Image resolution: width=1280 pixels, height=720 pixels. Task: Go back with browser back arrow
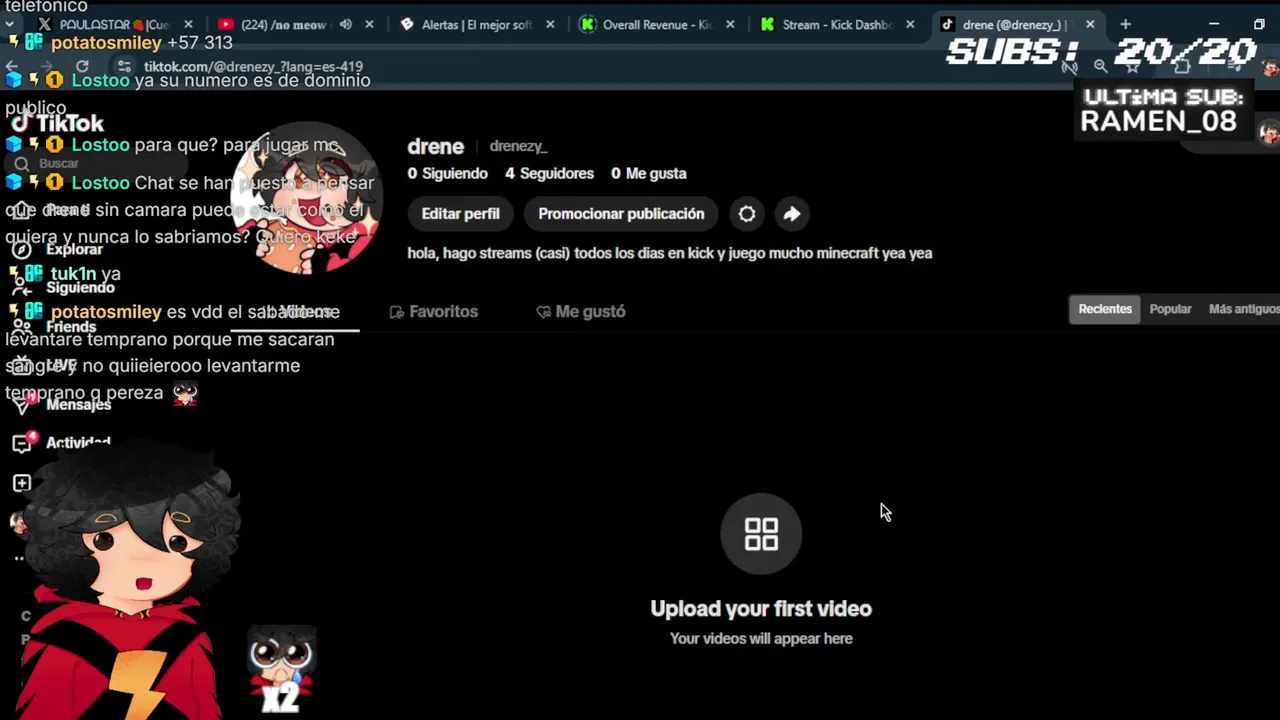click(x=13, y=67)
